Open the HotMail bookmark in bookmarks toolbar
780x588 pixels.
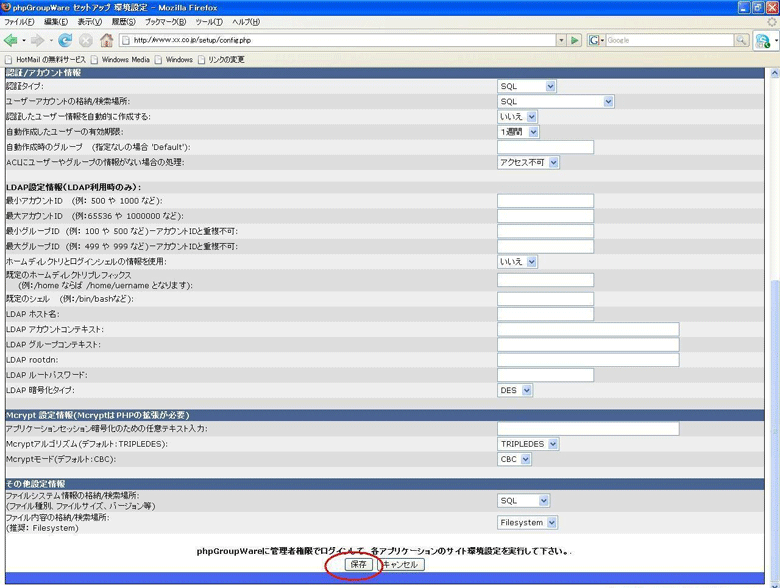click(x=44, y=60)
